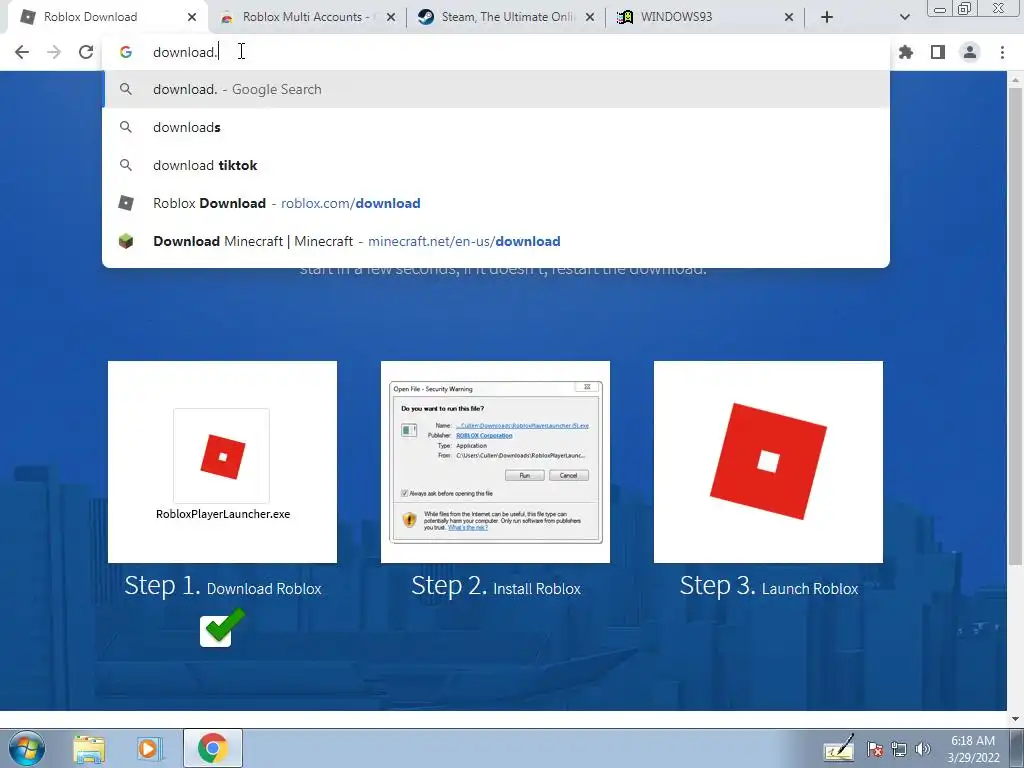1024x768 pixels.
Task: Click the scrollbar down arrow
Action: tap(1015, 719)
